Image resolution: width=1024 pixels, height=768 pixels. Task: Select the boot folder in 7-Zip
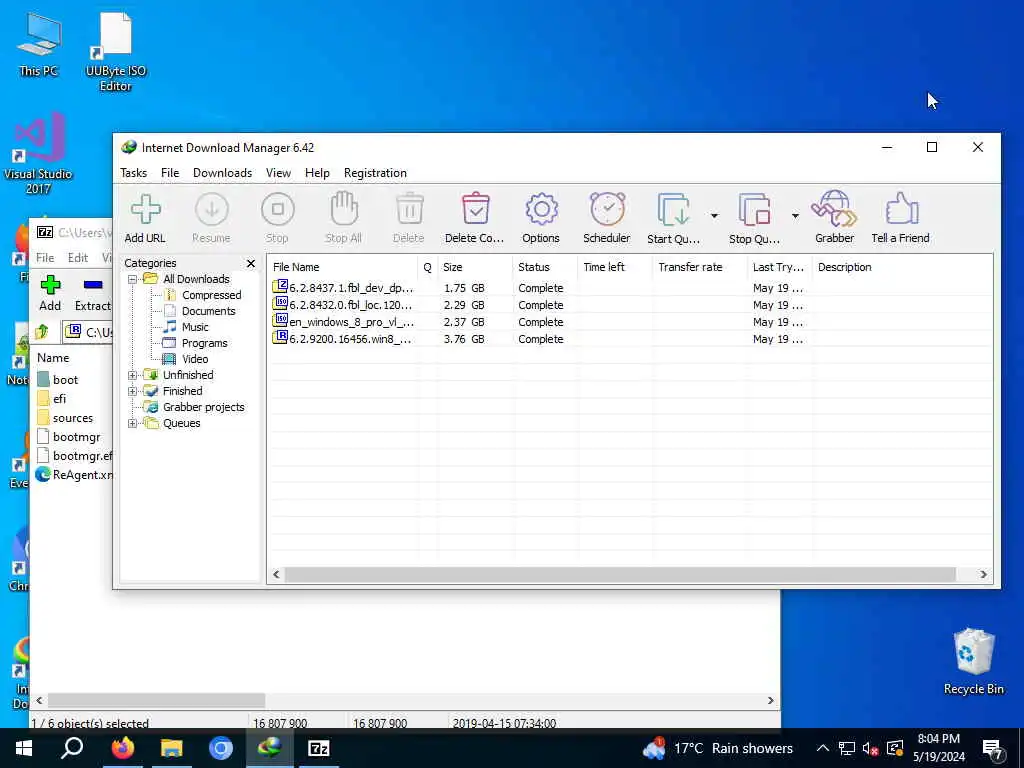(x=65, y=380)
